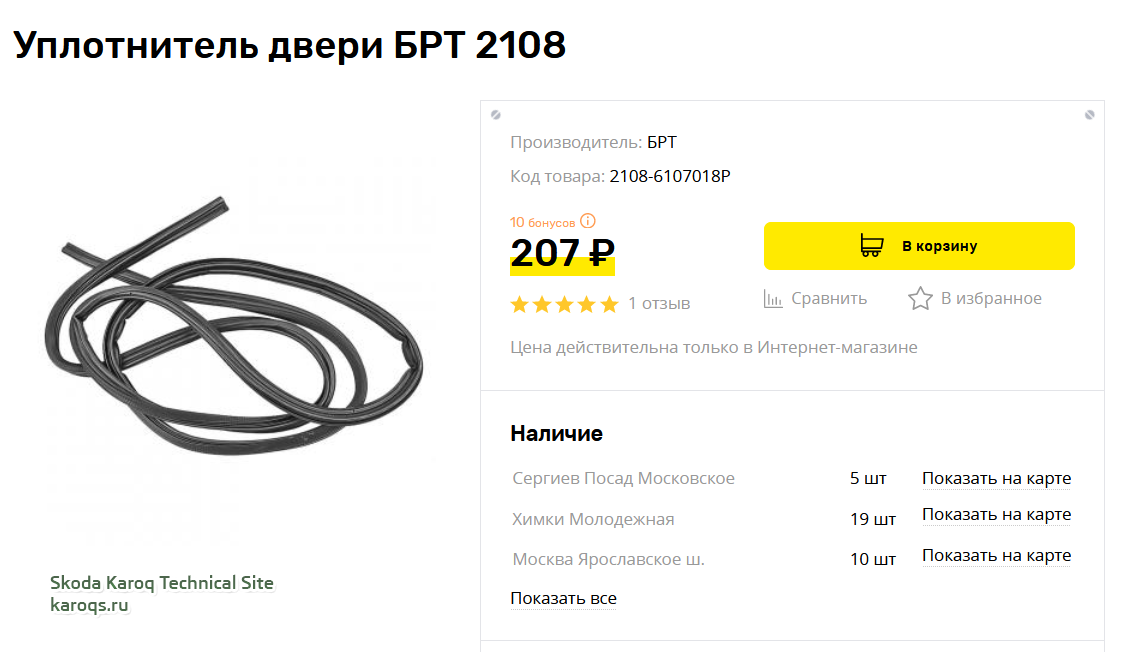Show Москва Ярославское store on map
Viewport: 1129px width, 652px height.
(996, 556)
